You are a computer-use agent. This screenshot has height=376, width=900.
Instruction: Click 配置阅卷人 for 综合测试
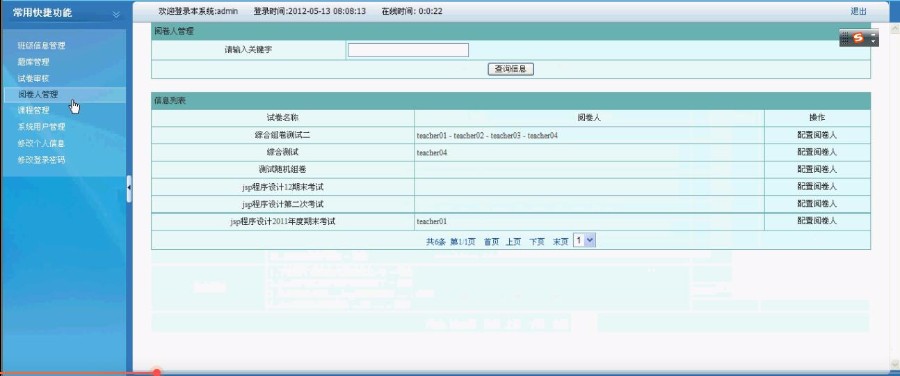click(x=817, y=153)
